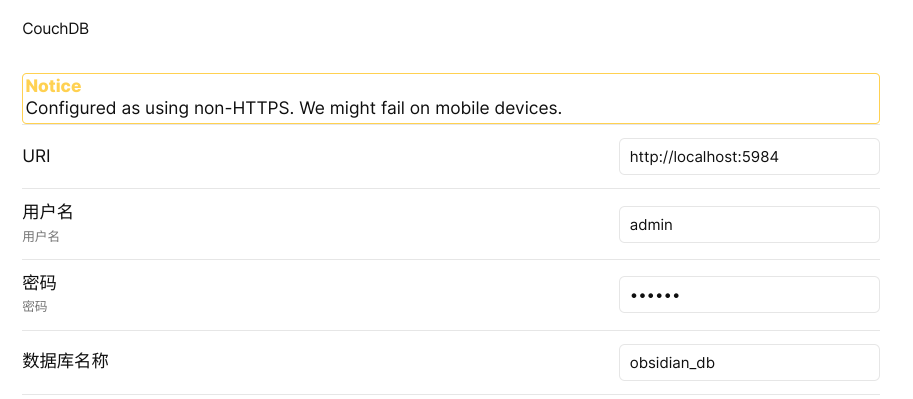Click the large 用户名 setting label
Screen dimensions: 913x399
tap(48, 212)
